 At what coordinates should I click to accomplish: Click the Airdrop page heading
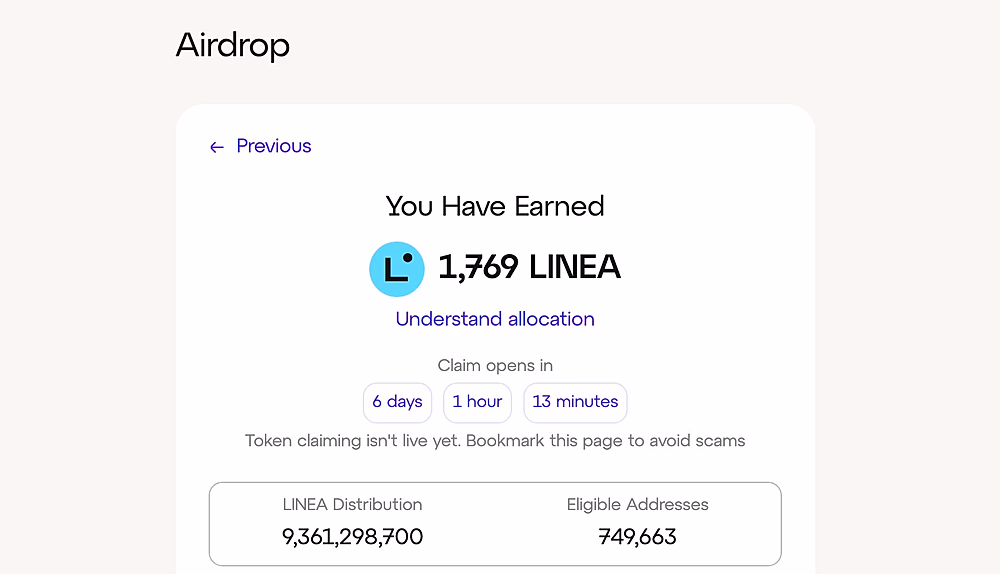(233, 45)
